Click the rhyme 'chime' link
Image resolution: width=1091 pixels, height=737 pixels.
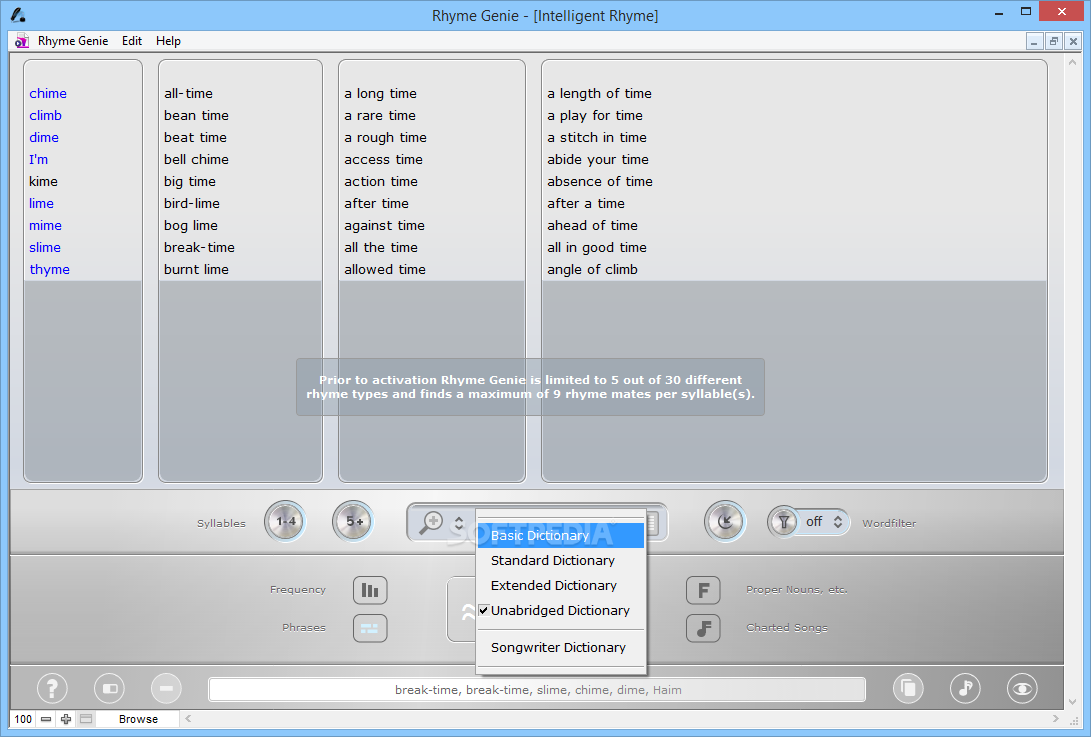[48, 93]
